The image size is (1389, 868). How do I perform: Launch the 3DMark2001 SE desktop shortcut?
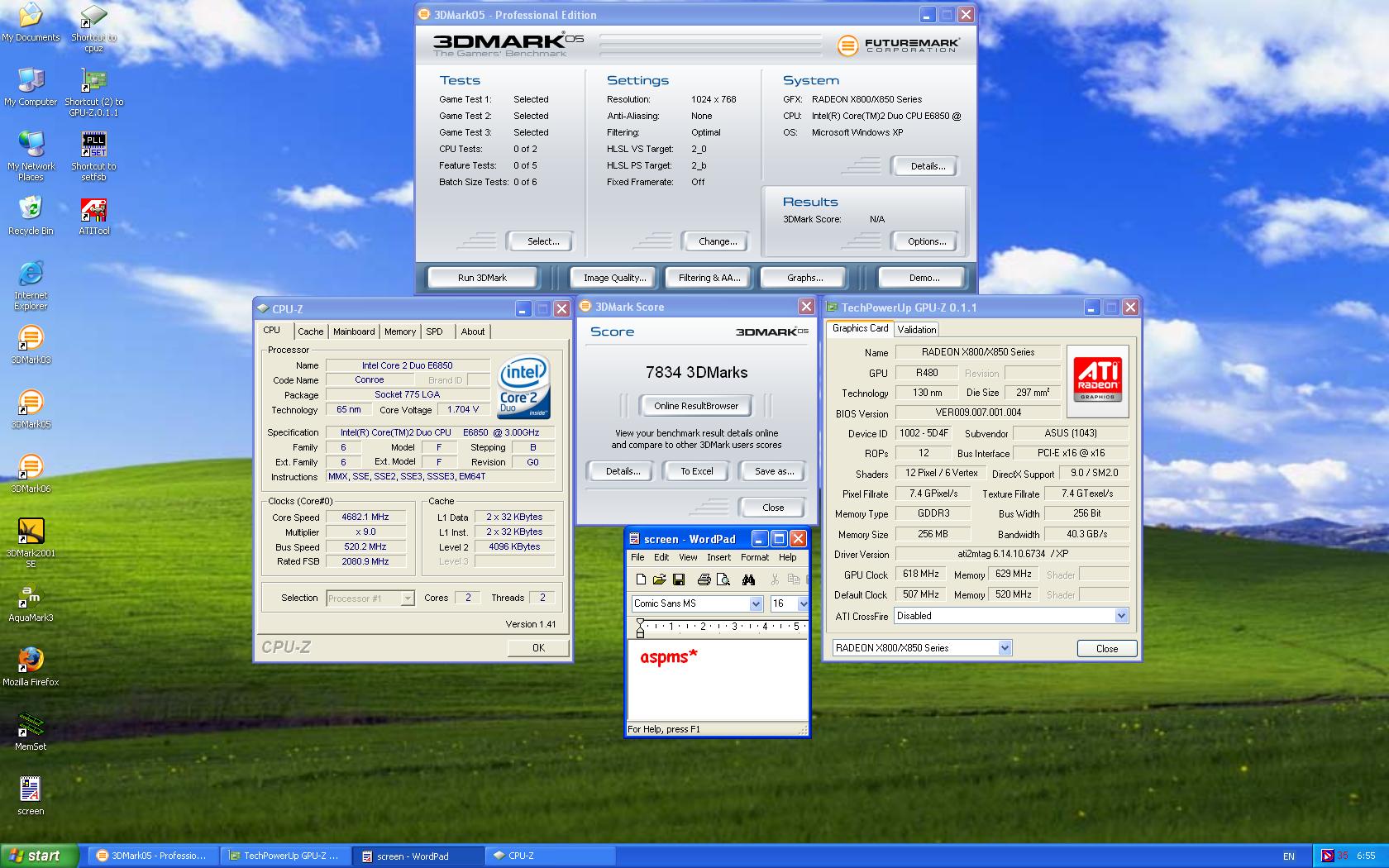[x=31, y=543]
